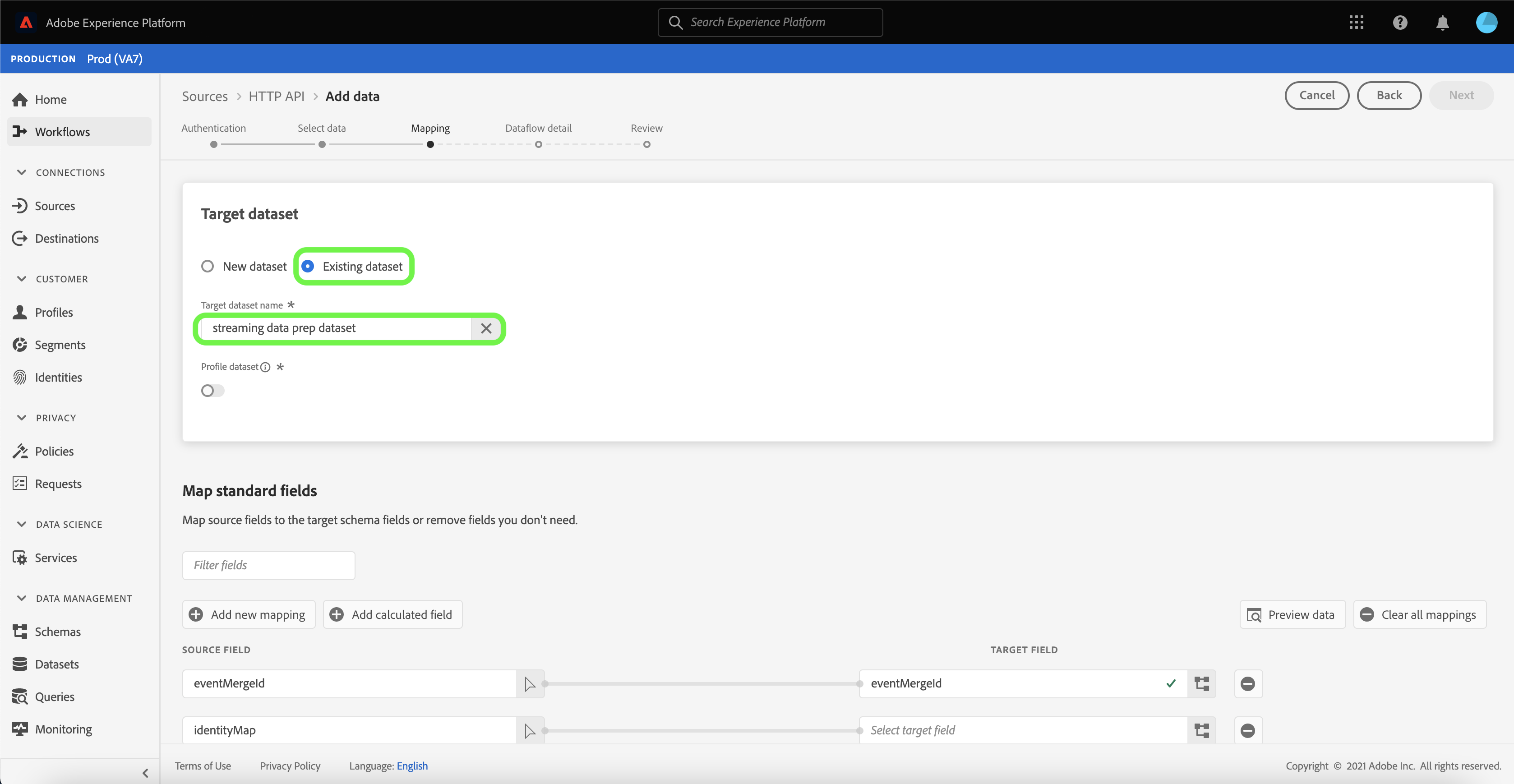Viewport: 1514px width, 784px height.
Task: Click the user profile avatar
Action: [x=1486, y=23]
